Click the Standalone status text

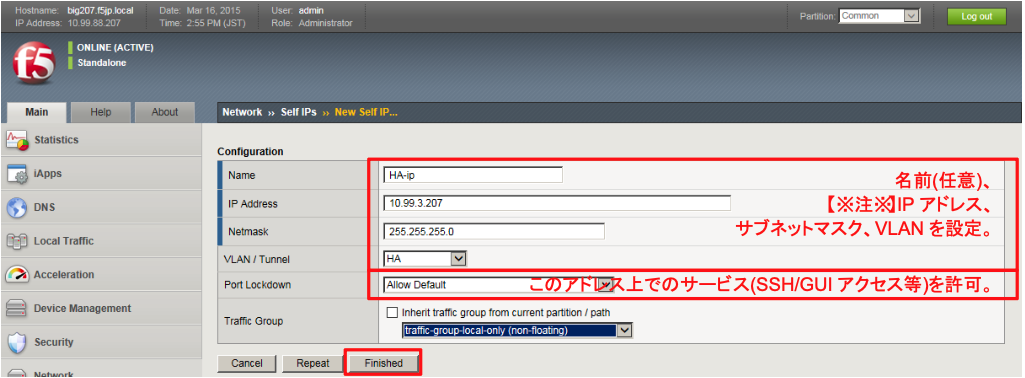pos(101,63)
